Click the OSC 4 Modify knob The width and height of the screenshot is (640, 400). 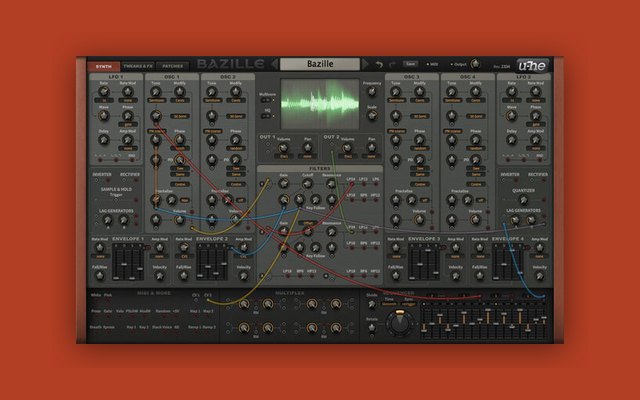click(x=476, y=92)
